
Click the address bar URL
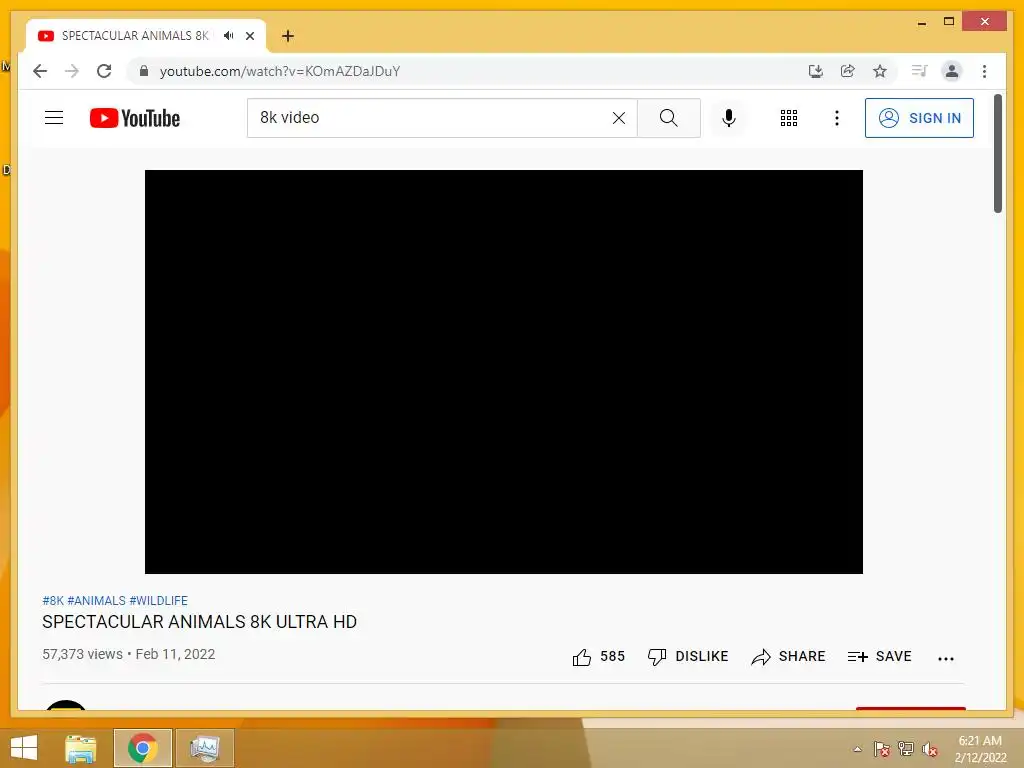(x=280, y=71)
